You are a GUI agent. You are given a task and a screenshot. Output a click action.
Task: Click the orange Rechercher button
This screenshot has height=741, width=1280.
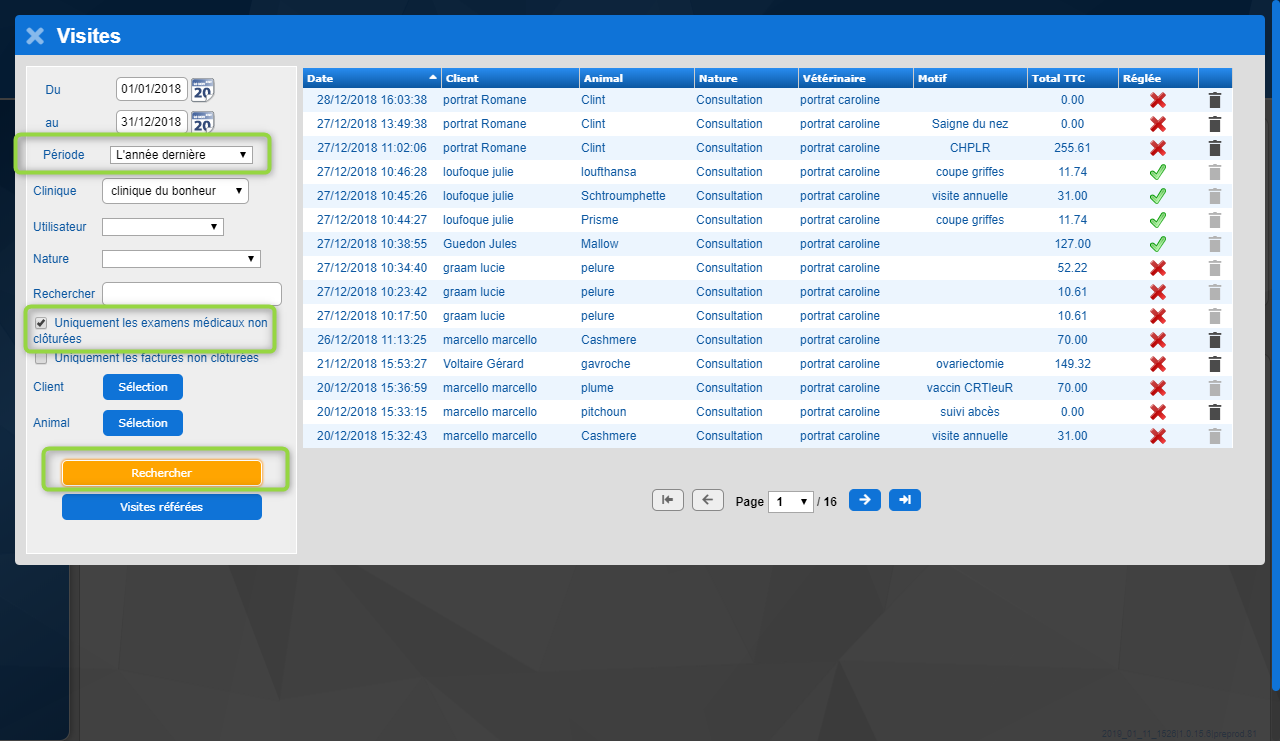(x=162, y=473)
